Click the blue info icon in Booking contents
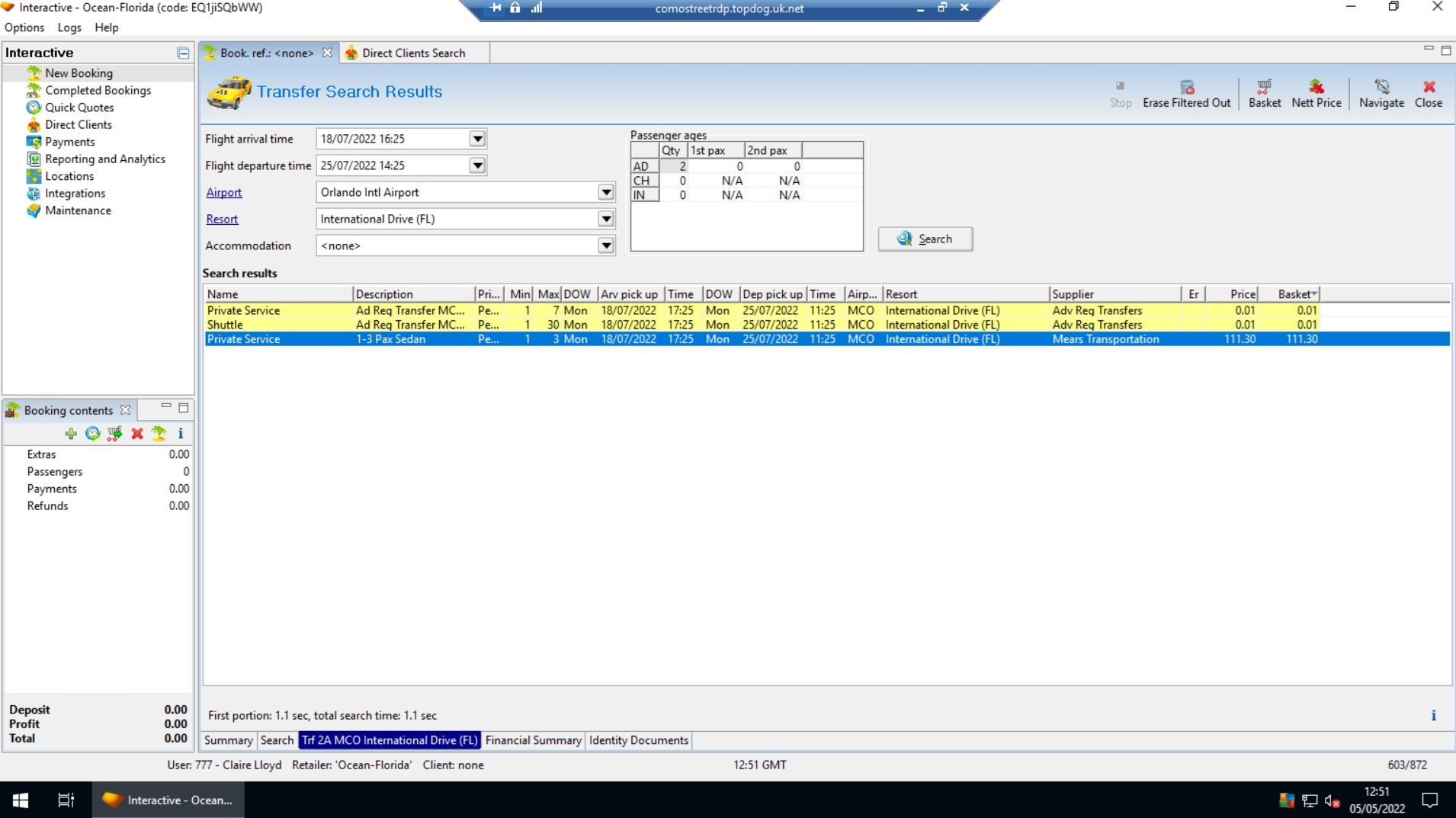1456x818 pixels. click(x=181, y=434)
